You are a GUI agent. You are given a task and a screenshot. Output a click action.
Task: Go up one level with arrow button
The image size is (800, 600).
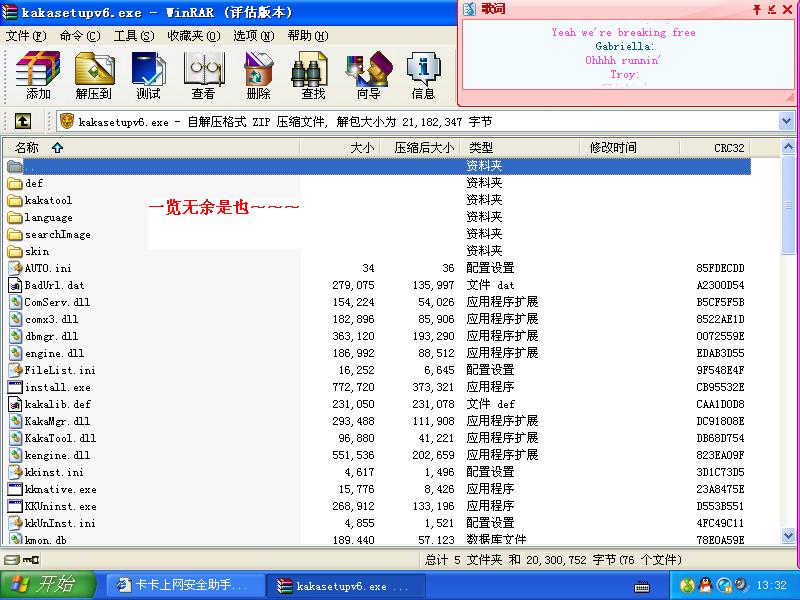(23, 121)
